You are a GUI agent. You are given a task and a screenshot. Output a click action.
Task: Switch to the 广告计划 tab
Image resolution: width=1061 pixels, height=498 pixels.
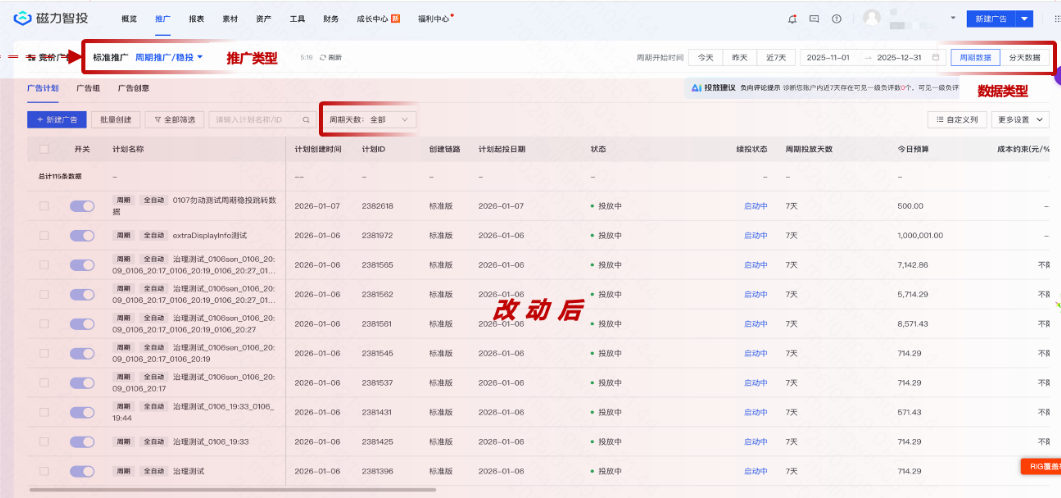[x=43, y=89]
